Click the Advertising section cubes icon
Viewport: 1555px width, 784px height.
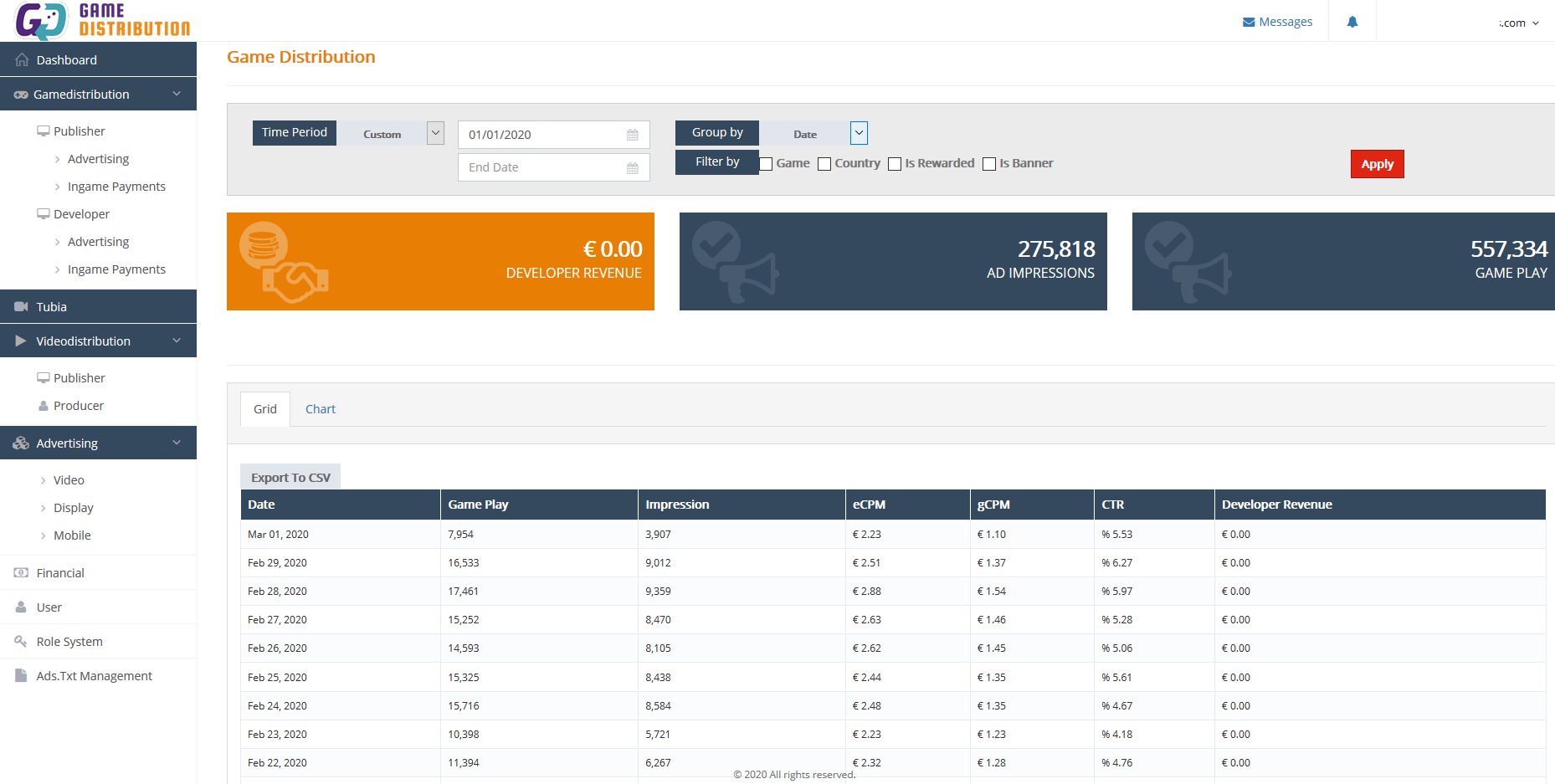[x=21, y=443]
